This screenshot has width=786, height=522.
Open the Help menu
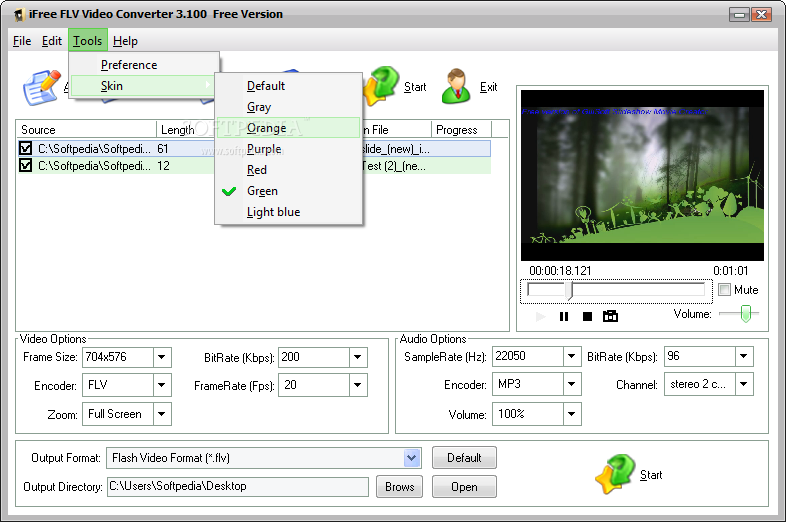tap(125, 41)
